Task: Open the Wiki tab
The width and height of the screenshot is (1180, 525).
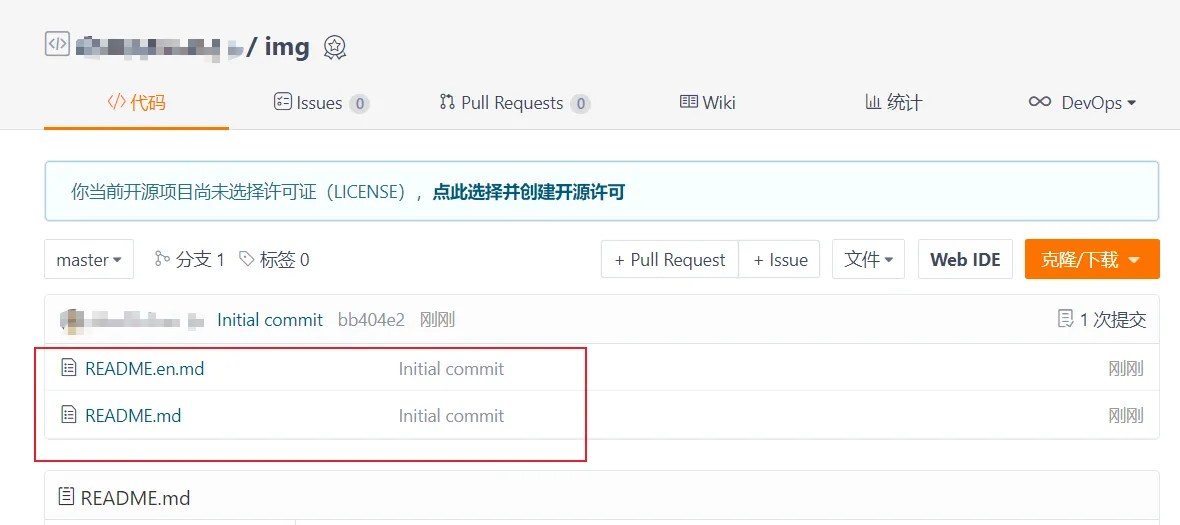Action: [x=708, y=102]
